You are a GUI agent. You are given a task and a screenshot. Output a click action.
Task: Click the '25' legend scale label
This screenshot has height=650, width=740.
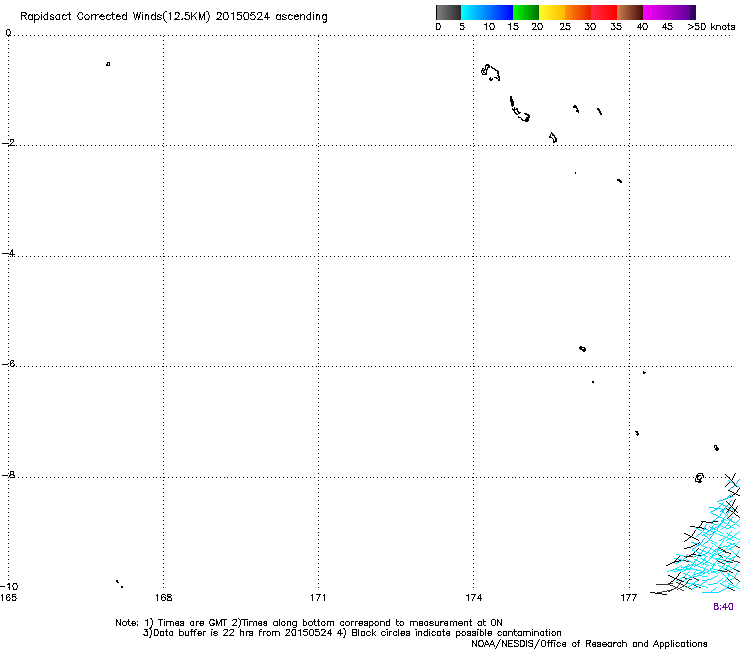565,27
